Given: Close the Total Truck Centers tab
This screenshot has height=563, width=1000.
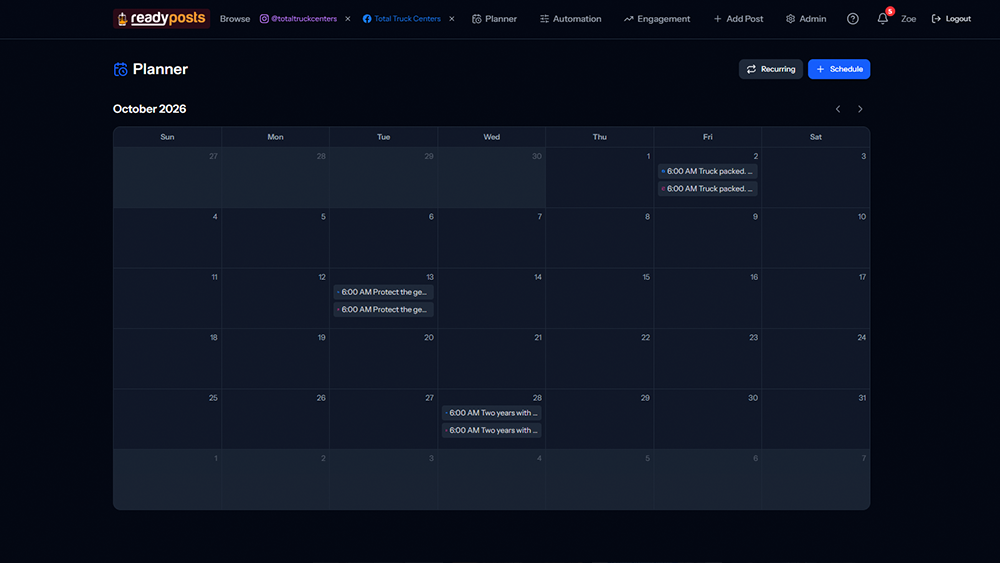Looking at the screenshot, I should tap(452, 19).
